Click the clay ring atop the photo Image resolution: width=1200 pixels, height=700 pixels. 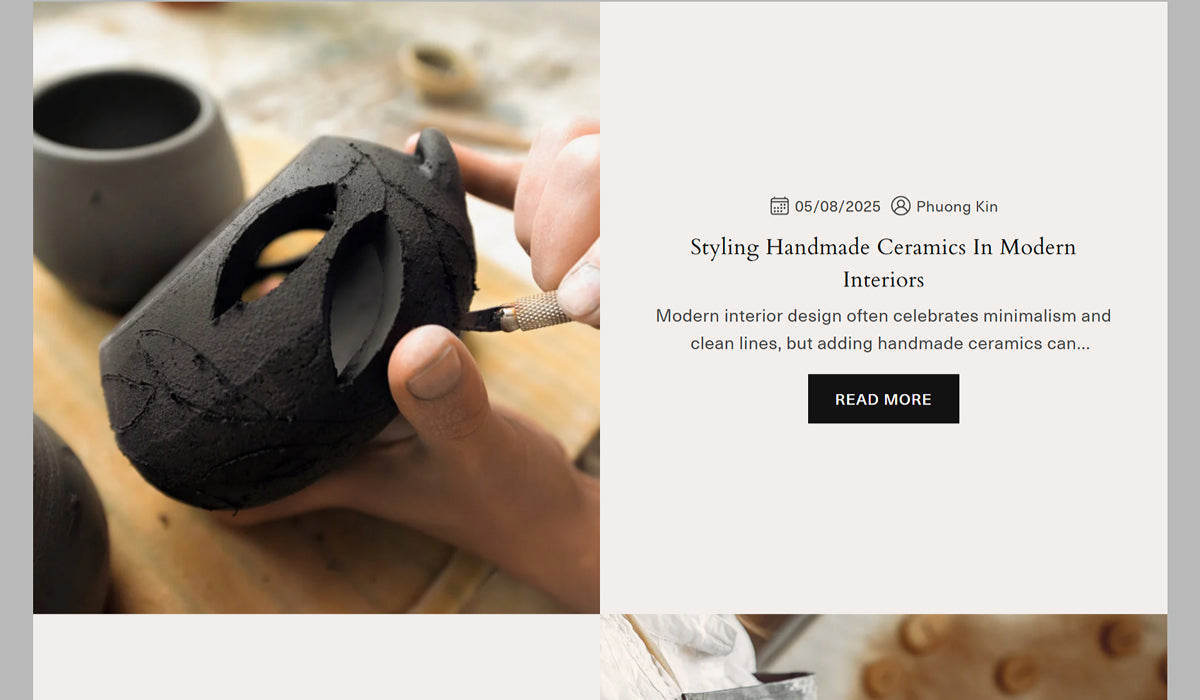[437, 68]
